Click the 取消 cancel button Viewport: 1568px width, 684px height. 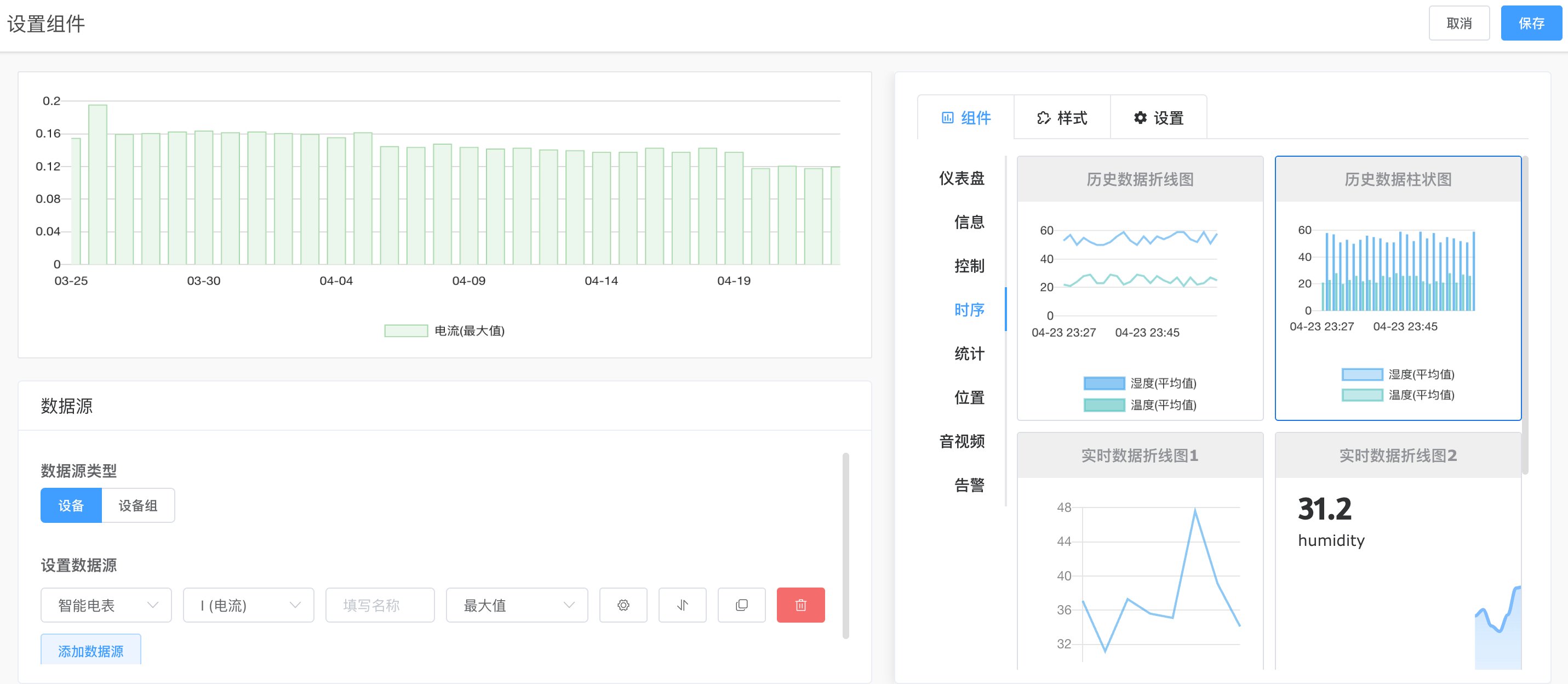click(x=1458, y=23)
